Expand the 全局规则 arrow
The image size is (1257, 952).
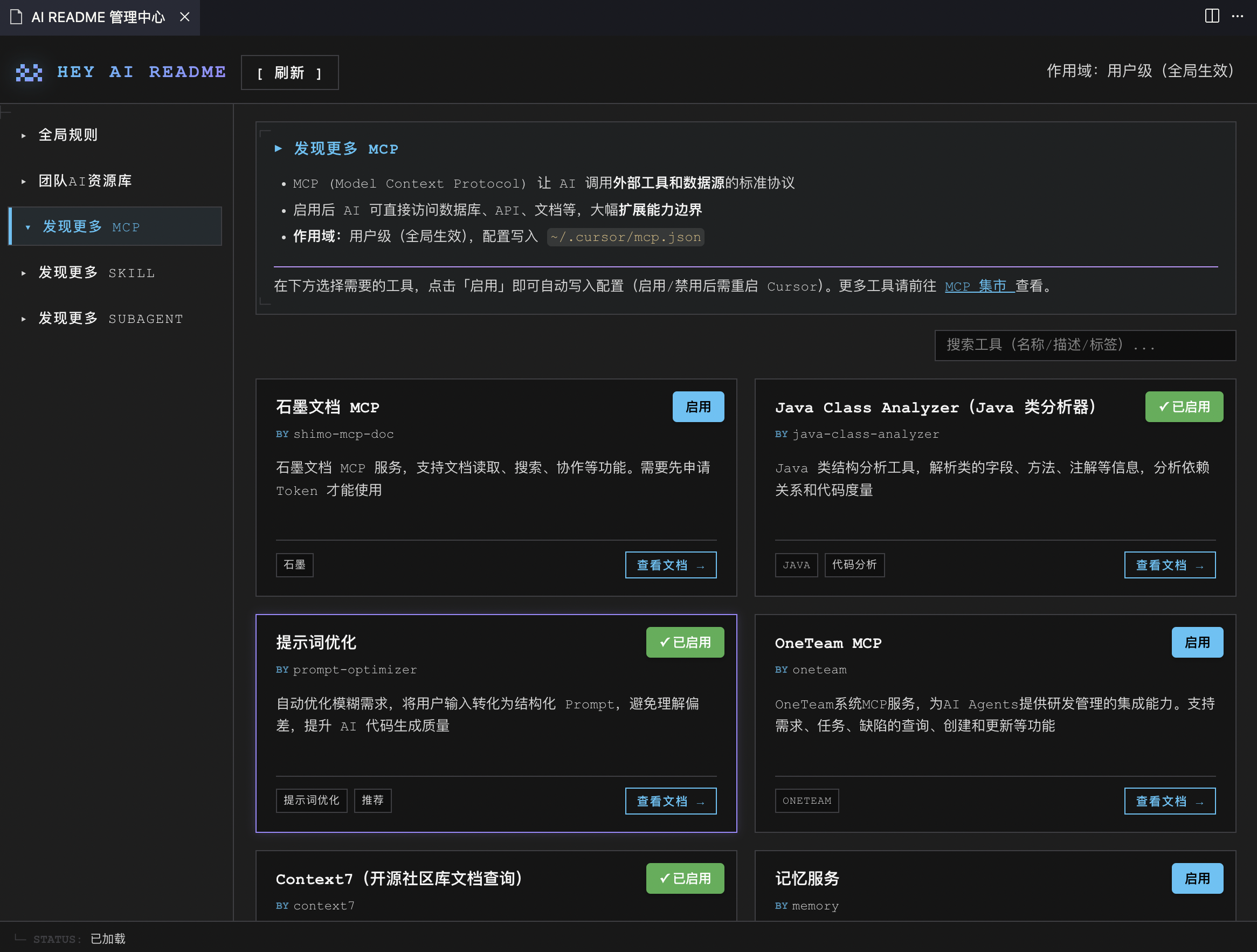coord(23,136)
